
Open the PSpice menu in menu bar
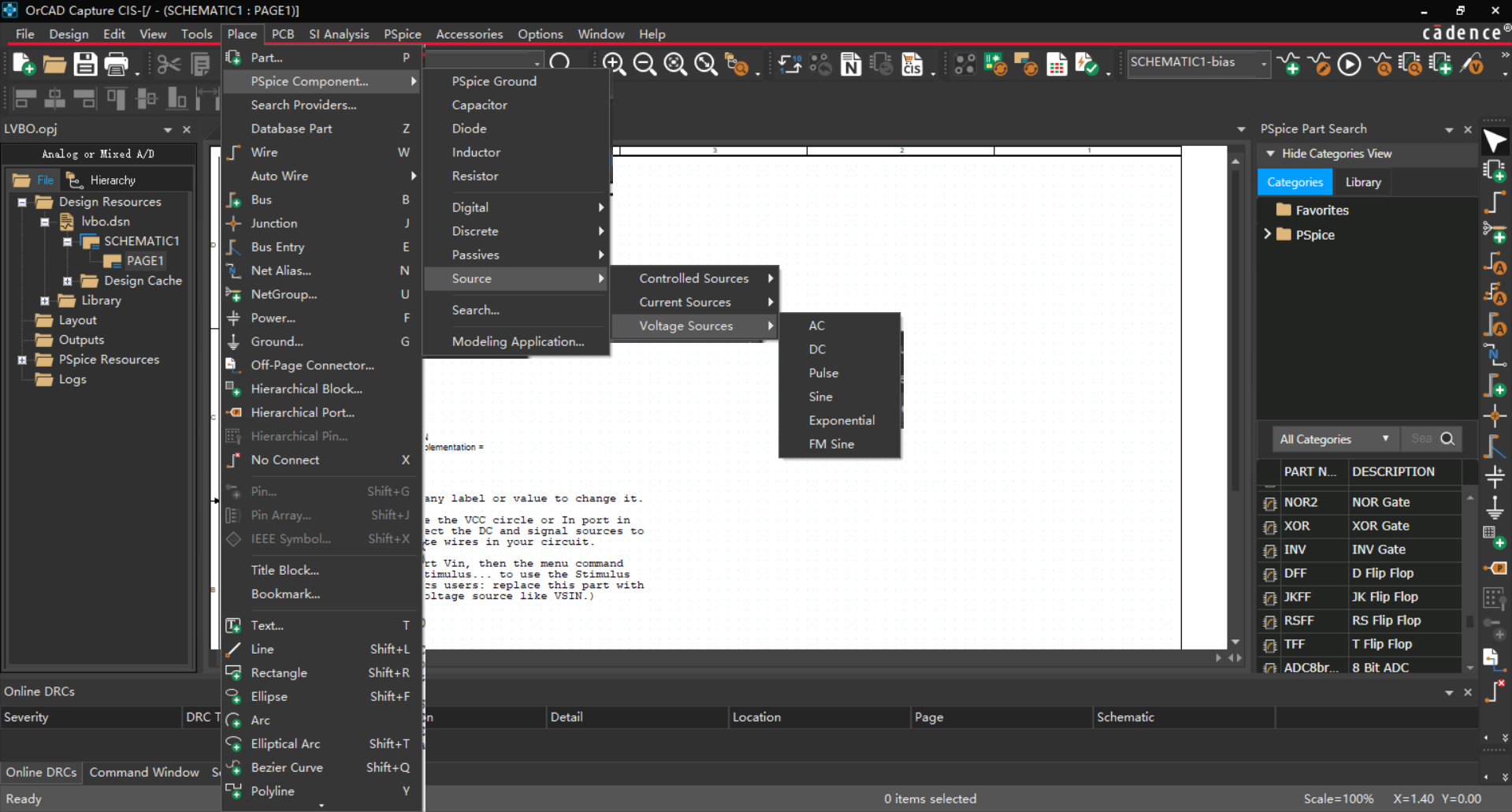[403, 34]
